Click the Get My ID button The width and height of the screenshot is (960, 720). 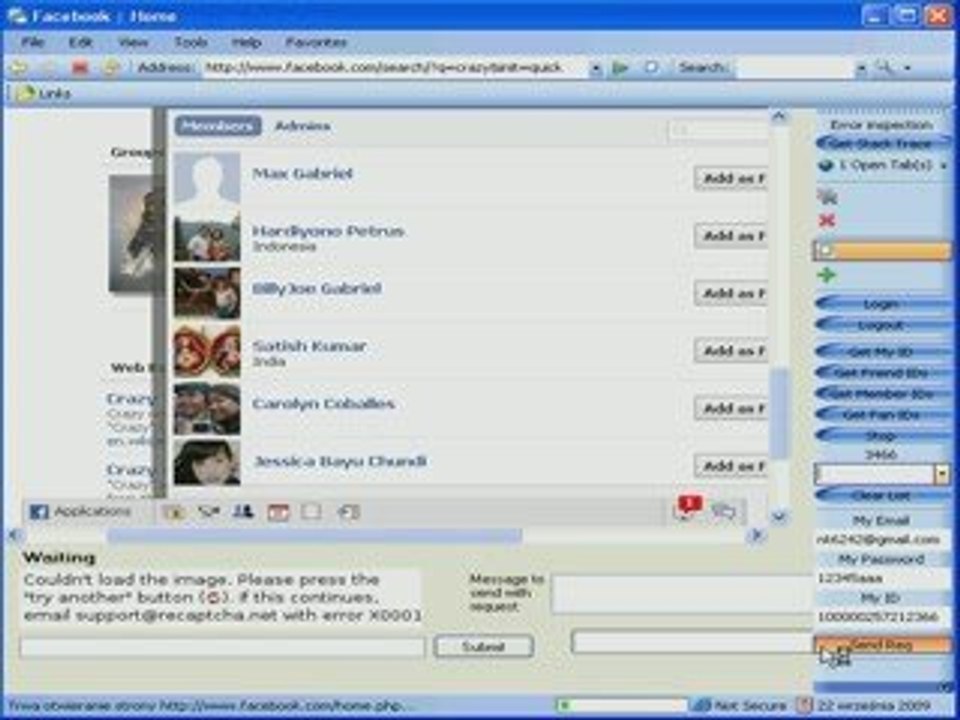point(883,352)
